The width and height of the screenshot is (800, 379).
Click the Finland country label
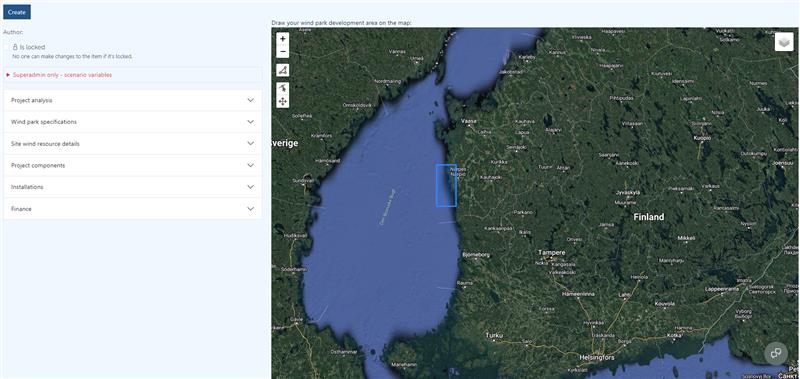(649, 217)
